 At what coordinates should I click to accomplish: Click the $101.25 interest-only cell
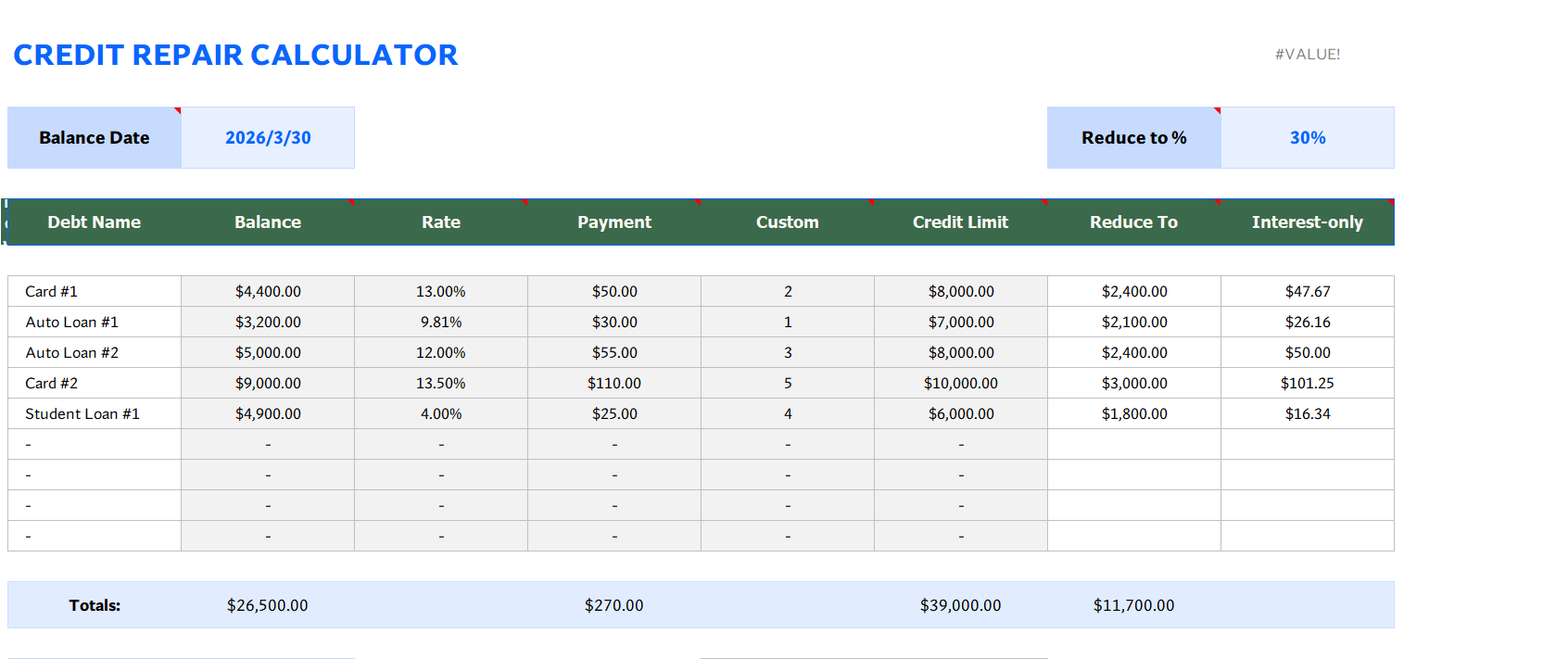[x=1308, y=383]
